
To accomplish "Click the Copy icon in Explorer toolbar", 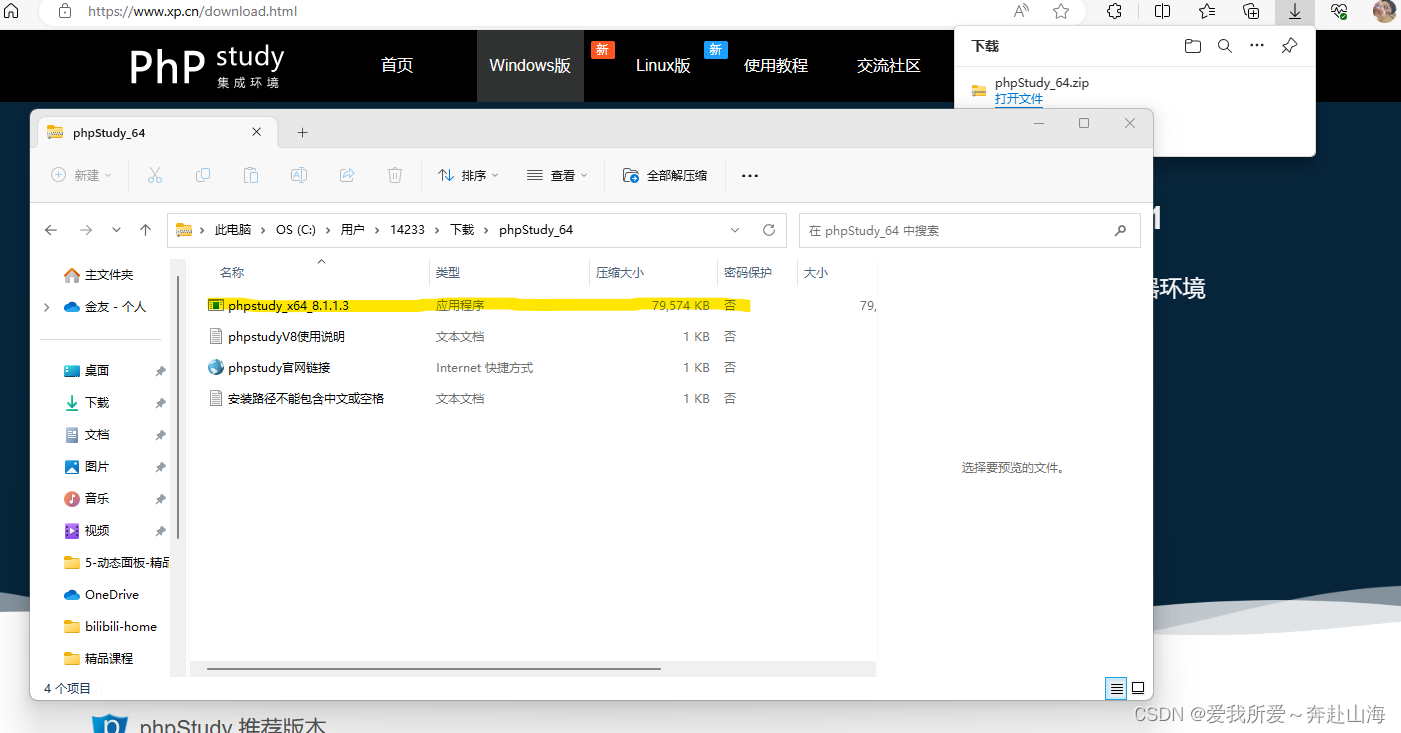I will pyautogui.click(x=203, y=175).
